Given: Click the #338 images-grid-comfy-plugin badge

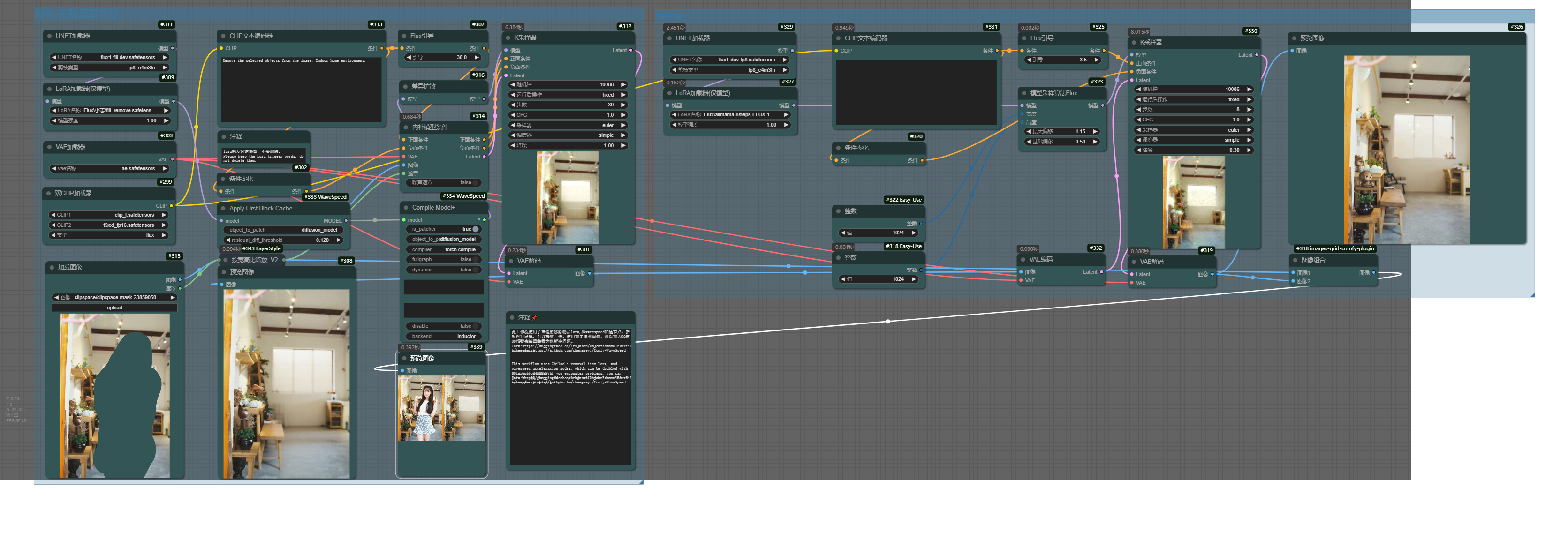Looking at the screenshot, I should [1335, 248].
